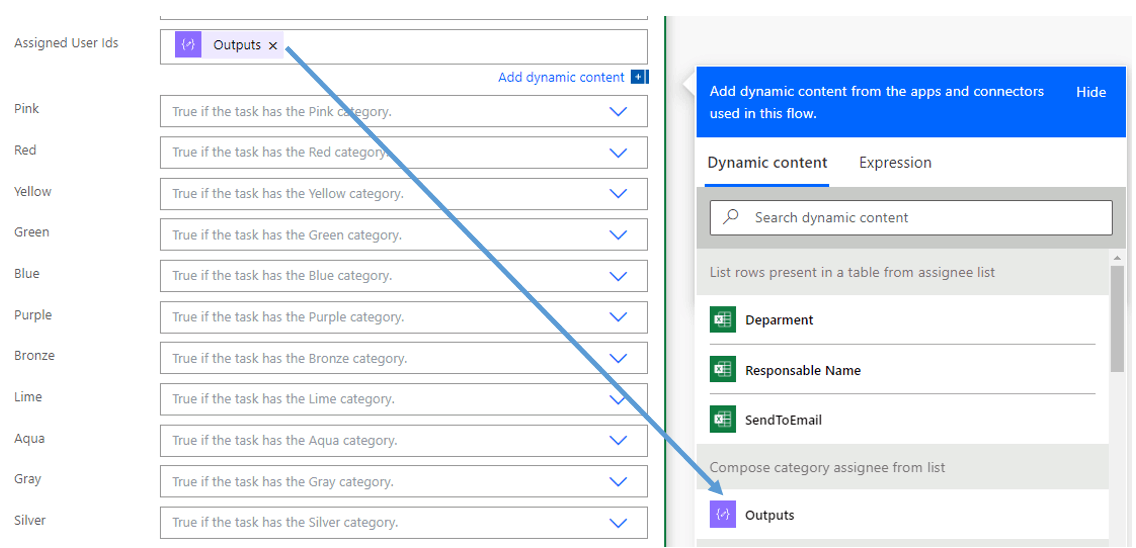Select Responsable Name dynamic content item
Viewport: 1136px width, 548px height.
(903, 370)
